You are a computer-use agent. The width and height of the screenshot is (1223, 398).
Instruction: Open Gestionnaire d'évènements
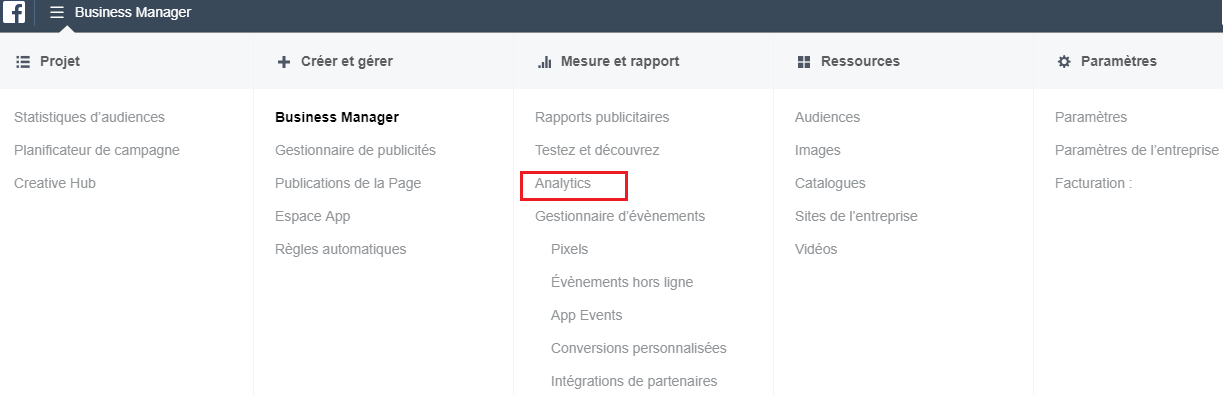coord(620,216)
